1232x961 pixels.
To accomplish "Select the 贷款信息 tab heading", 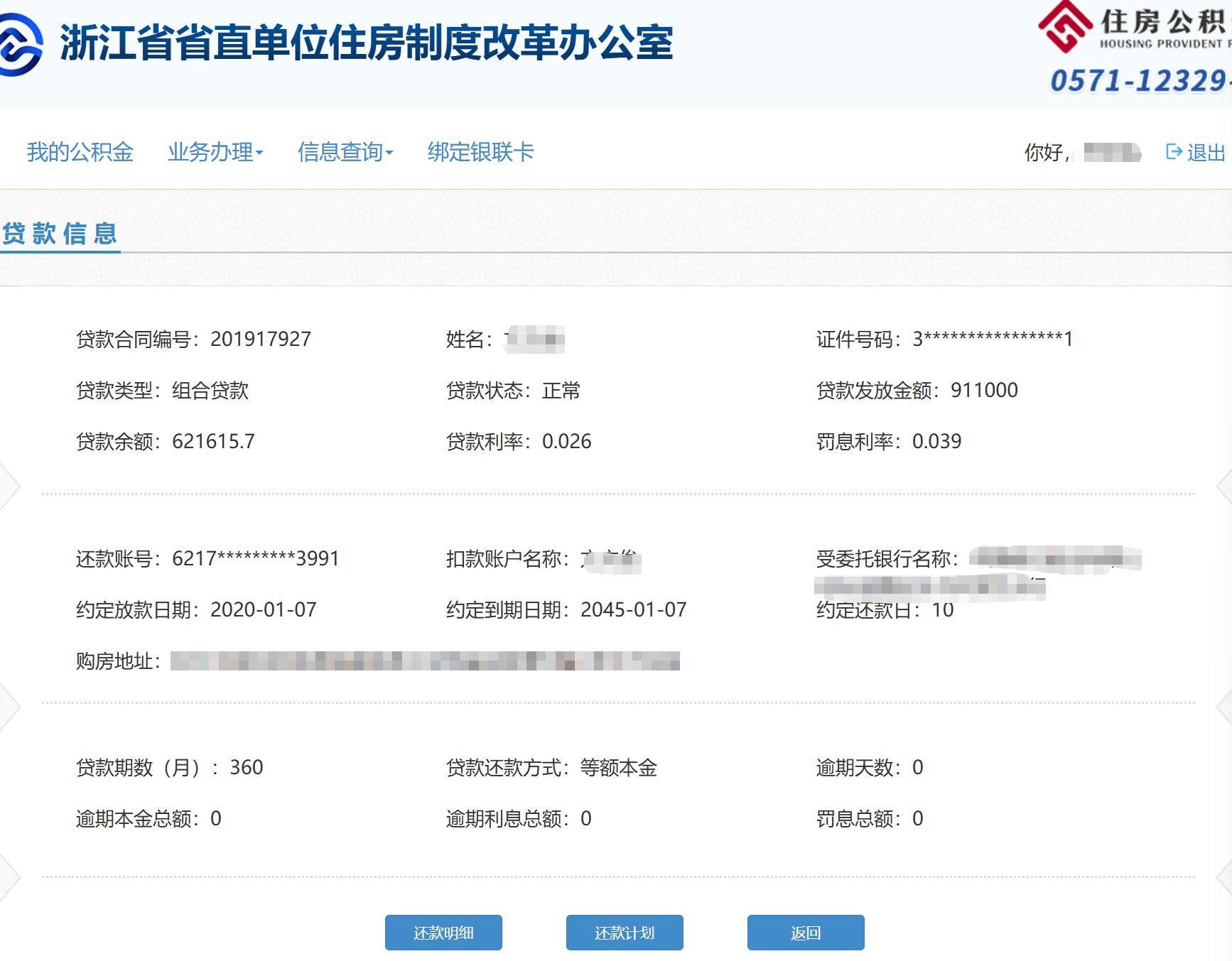I will (60, 233).
